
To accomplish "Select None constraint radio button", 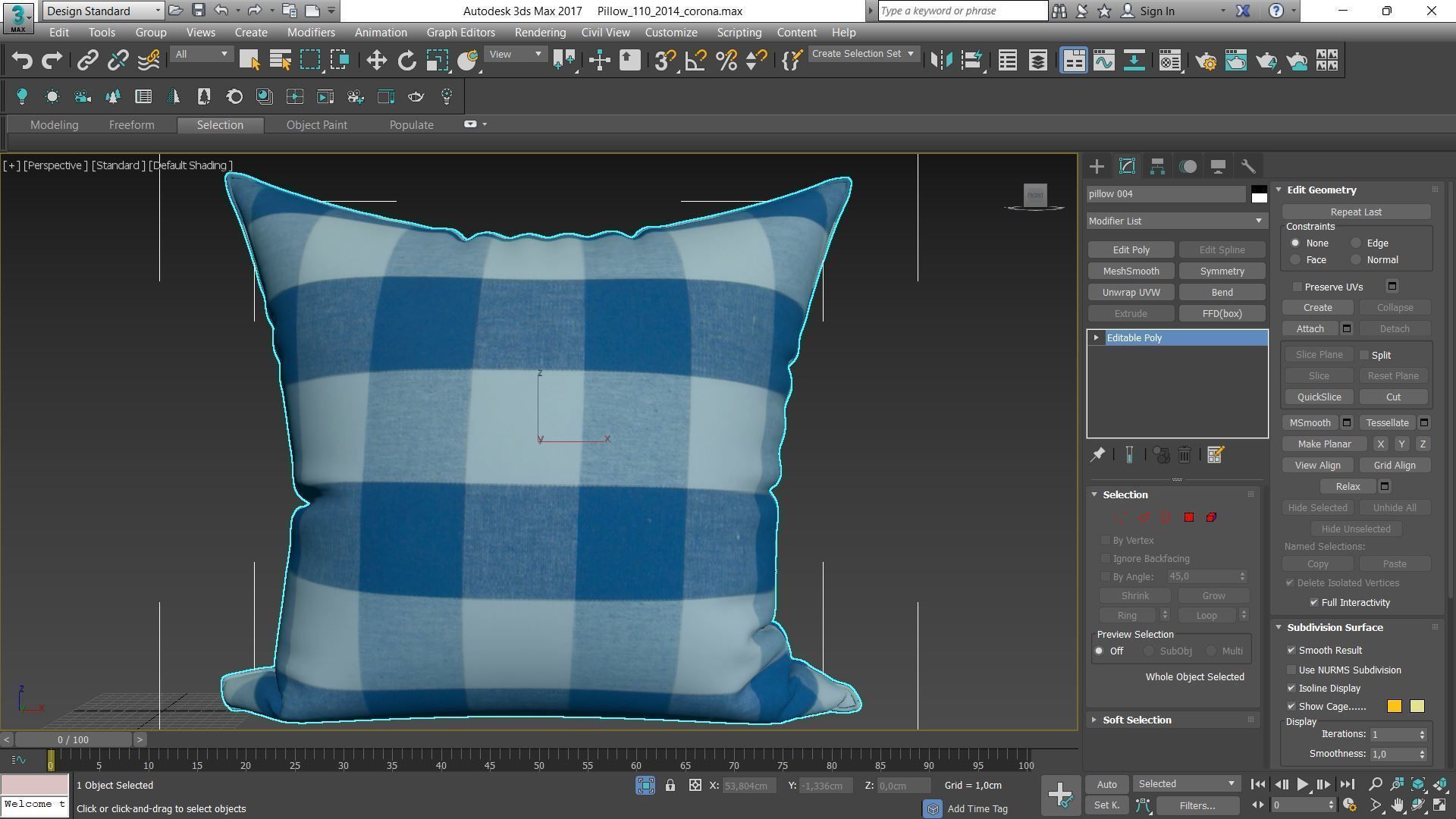I will point(1295,243).
